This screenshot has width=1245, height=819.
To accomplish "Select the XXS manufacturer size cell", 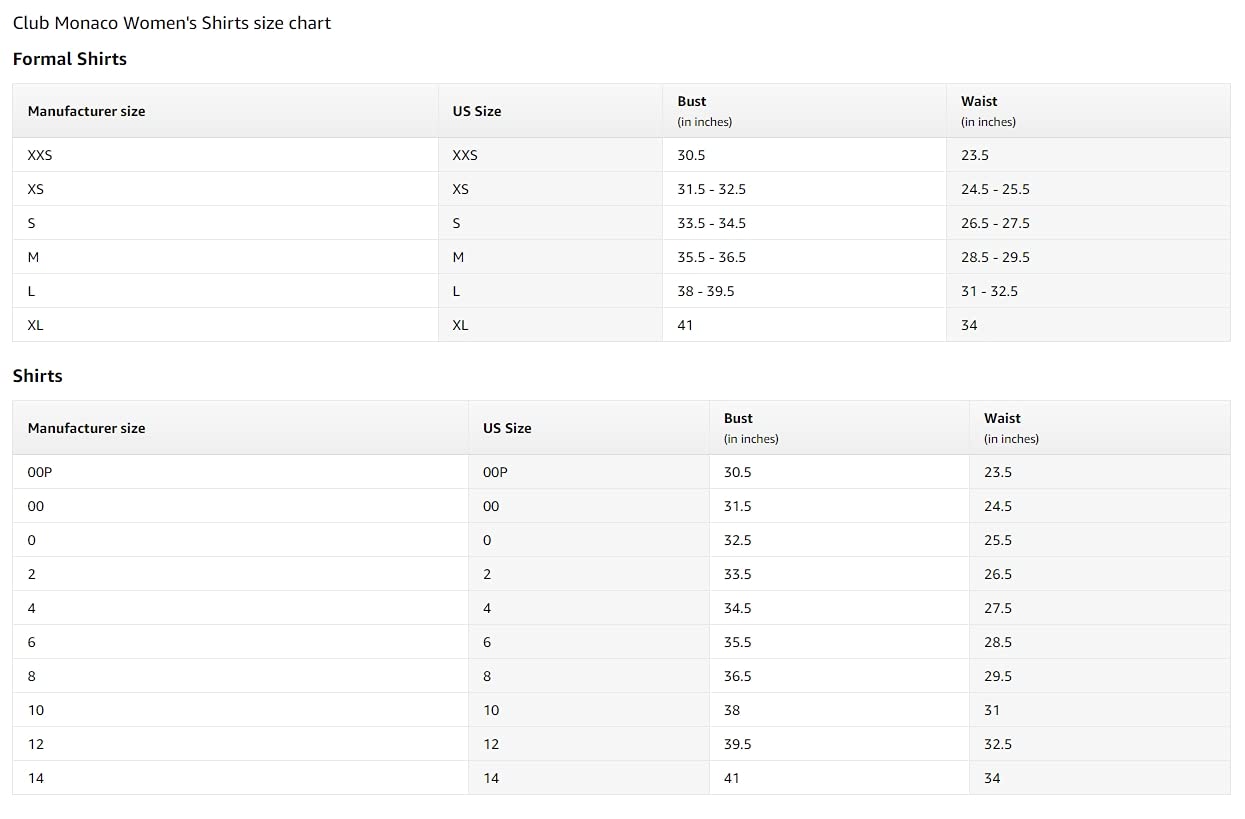I will click(x=225, y=155).
